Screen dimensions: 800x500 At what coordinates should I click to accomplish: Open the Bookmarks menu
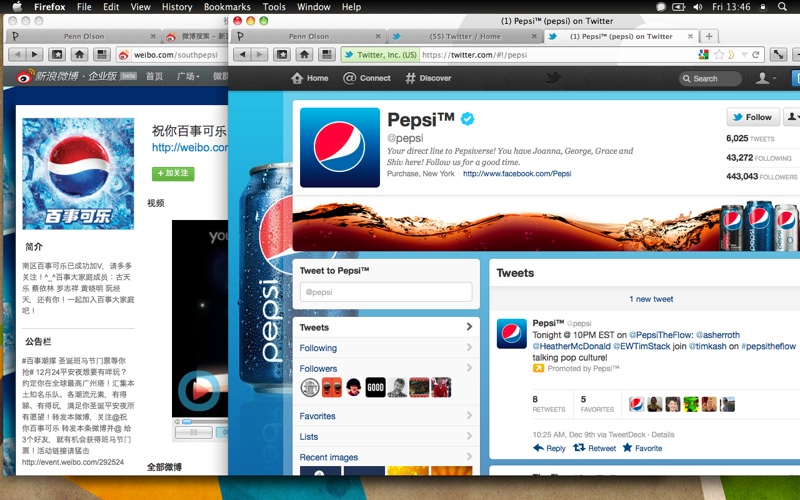[x=227, y=7]
